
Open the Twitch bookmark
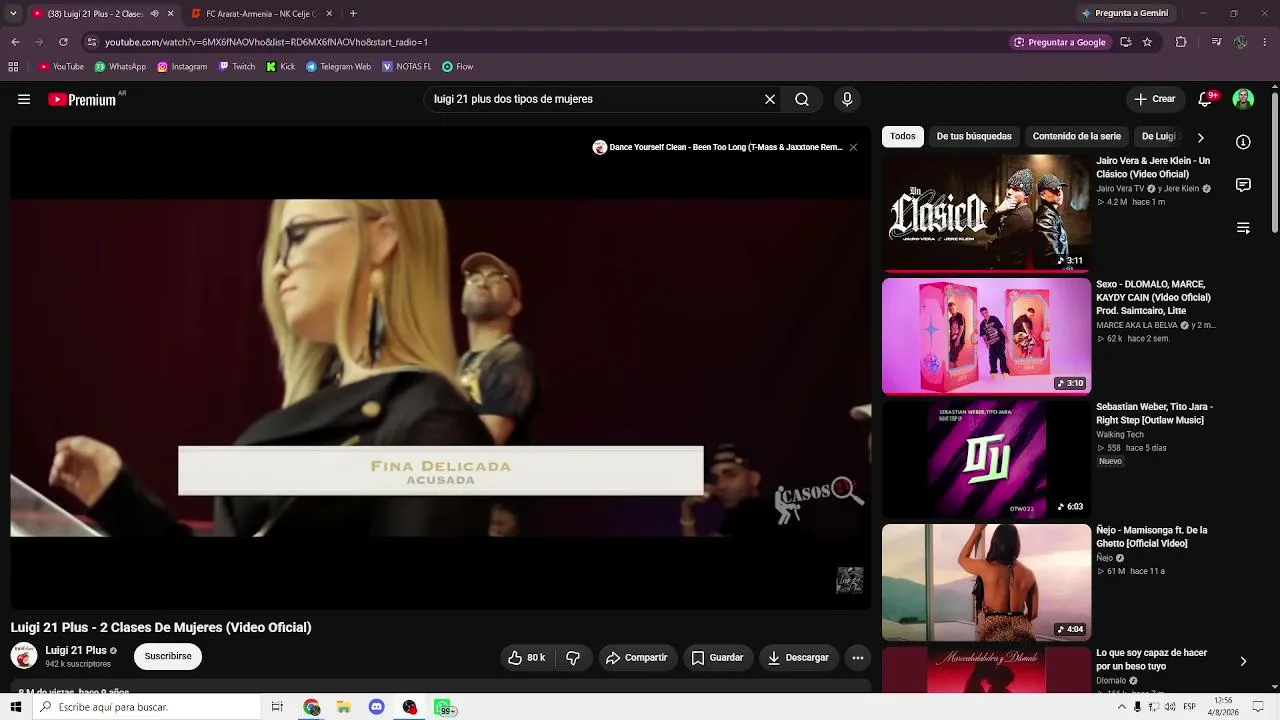tap(237, 67)
